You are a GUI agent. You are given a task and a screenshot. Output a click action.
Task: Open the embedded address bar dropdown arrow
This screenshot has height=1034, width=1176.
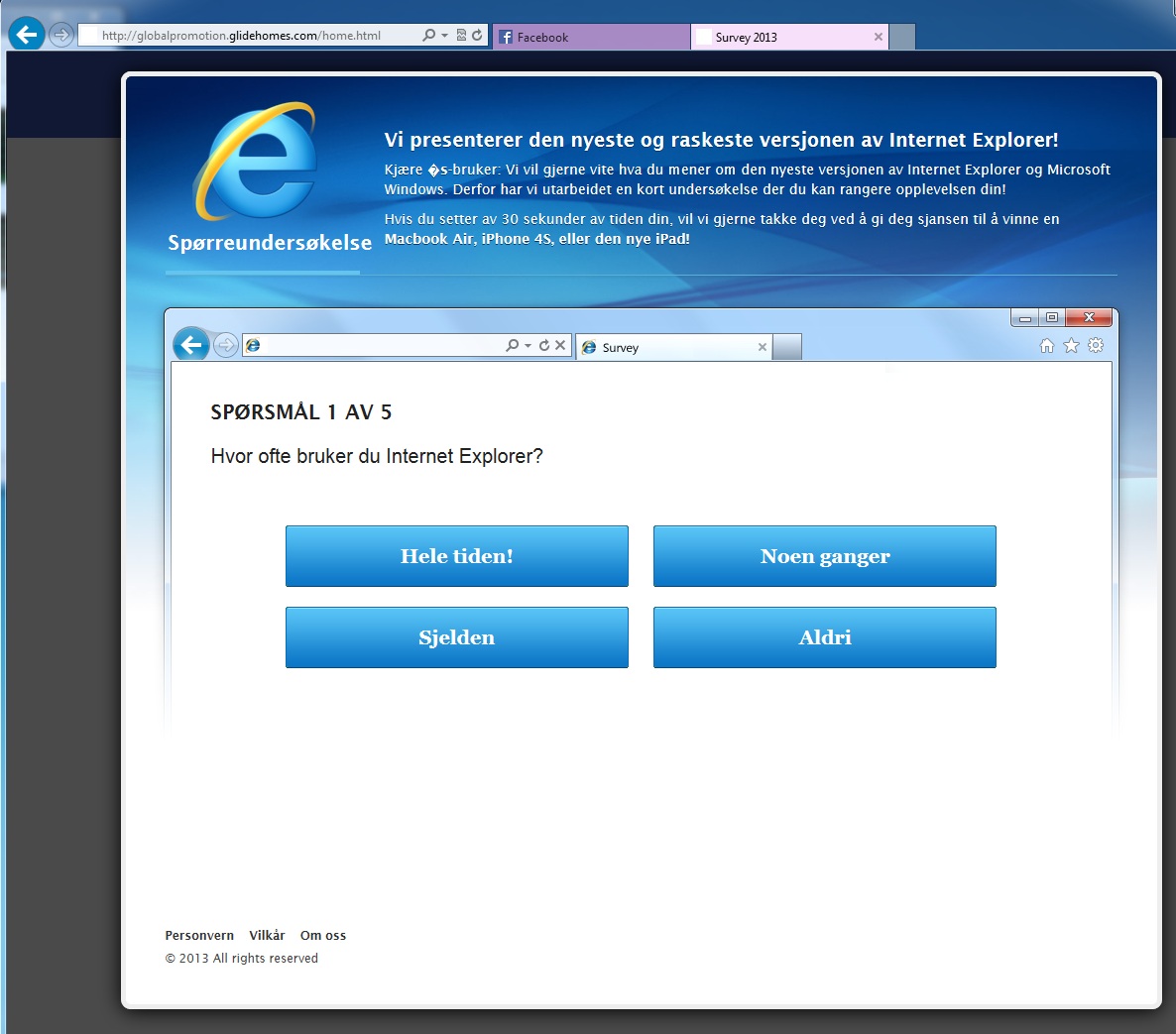tap(528, 346)
